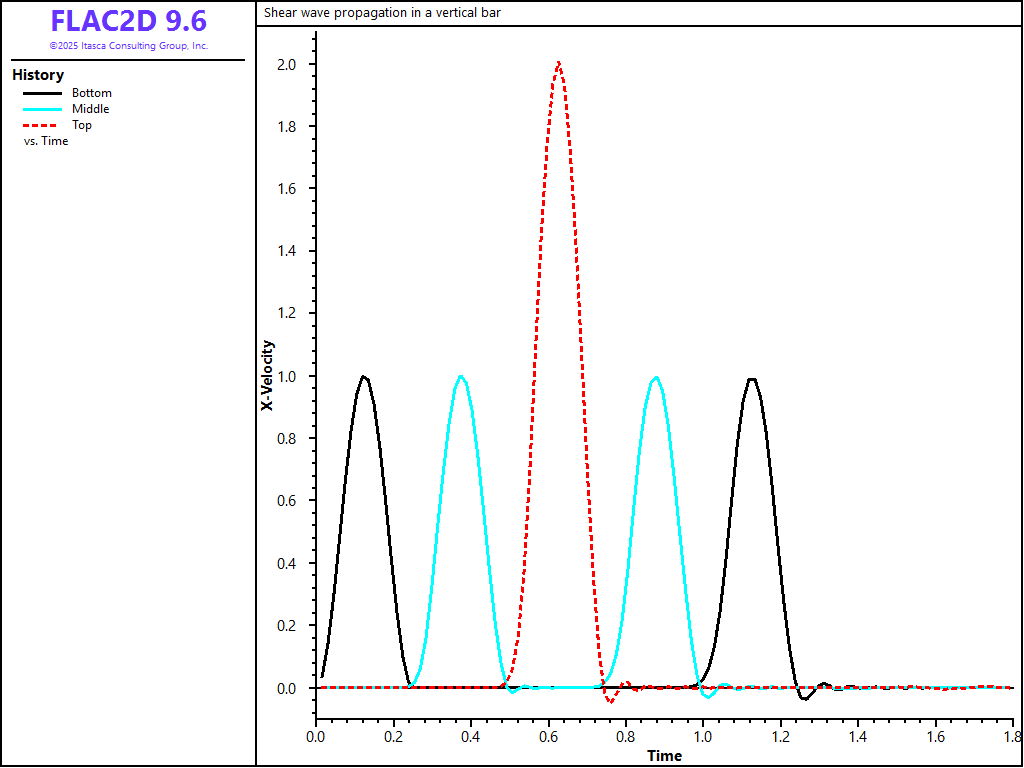Click the 2.0 tick label on the Y axis
1024x768 pixels.
point(292,64)
